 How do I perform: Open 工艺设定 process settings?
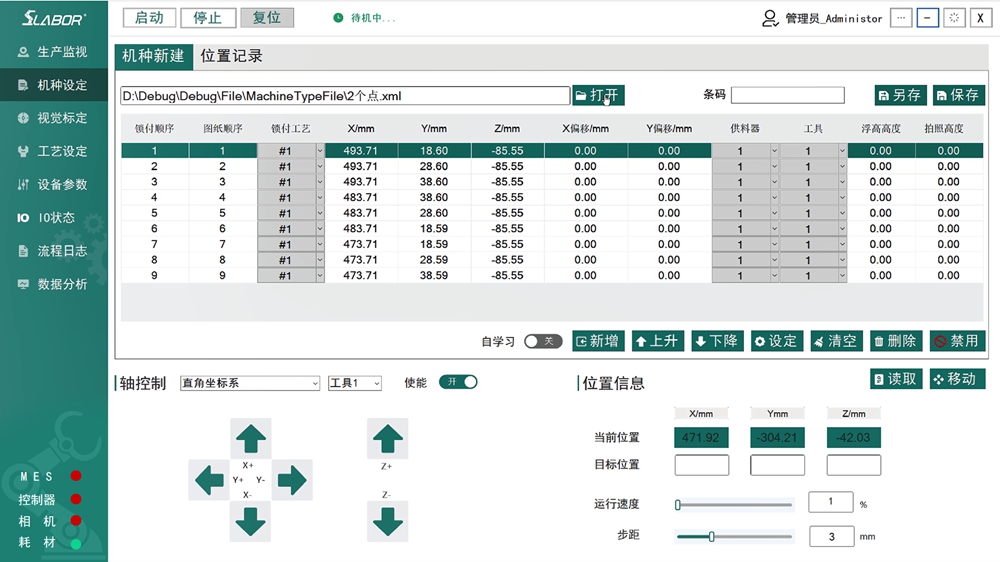click(x=54, y=151)
